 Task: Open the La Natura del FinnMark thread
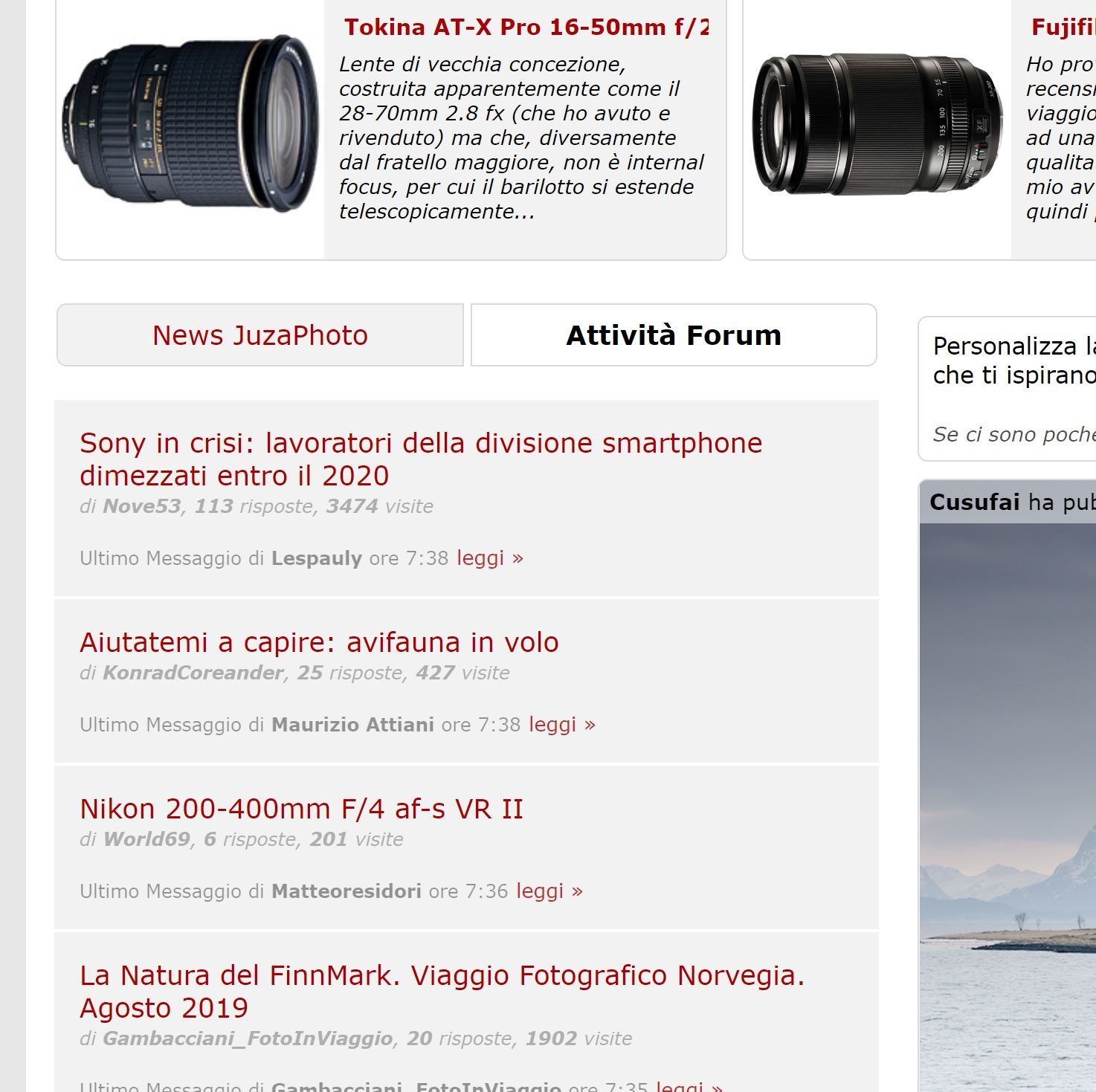pyautogui.click(x=442, y=992)
